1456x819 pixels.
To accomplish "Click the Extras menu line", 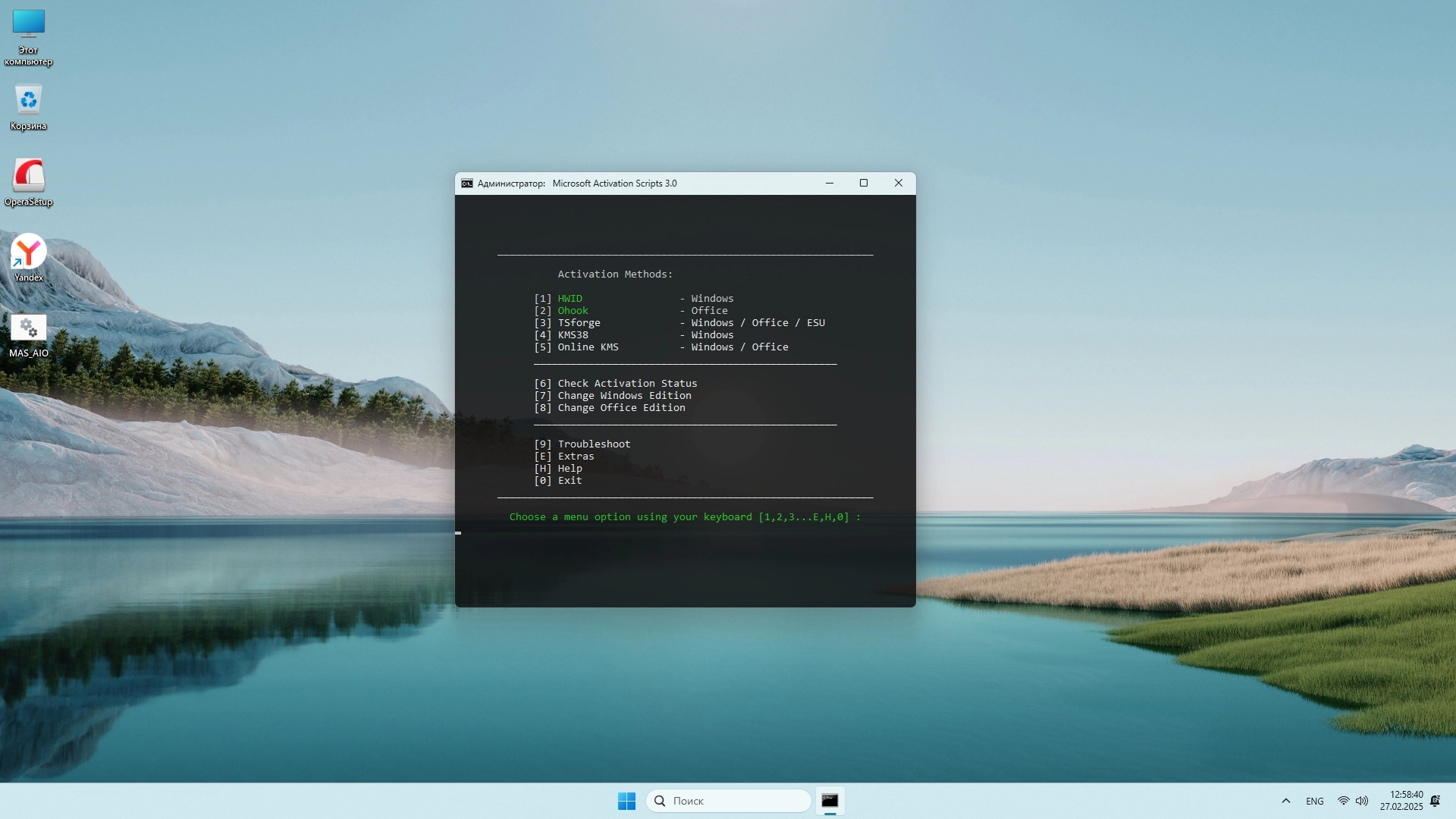I will pyautogui.click(x=564, y=457).
